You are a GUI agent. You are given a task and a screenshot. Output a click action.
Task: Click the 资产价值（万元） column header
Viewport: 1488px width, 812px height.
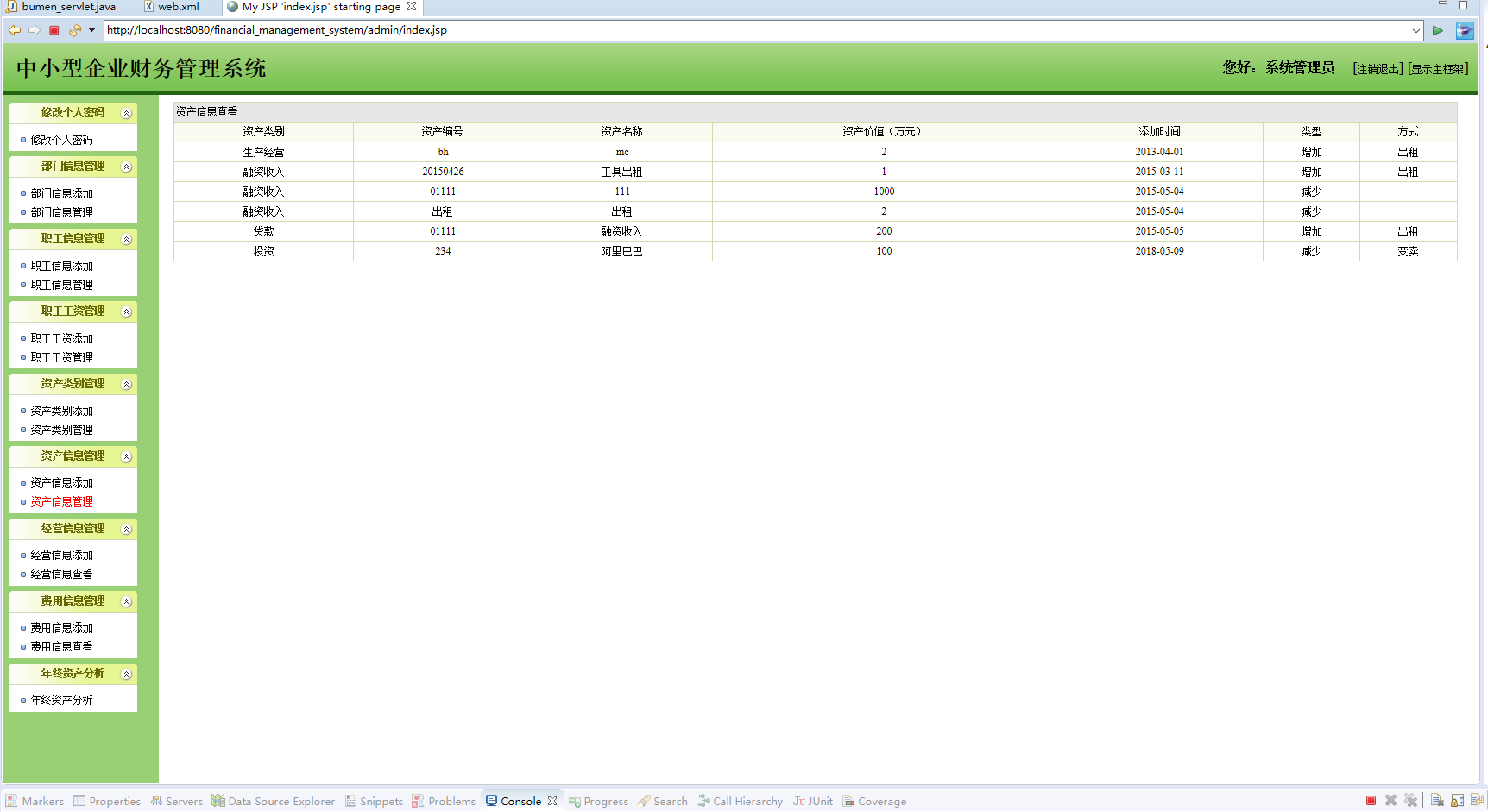[x=884, y=131]
